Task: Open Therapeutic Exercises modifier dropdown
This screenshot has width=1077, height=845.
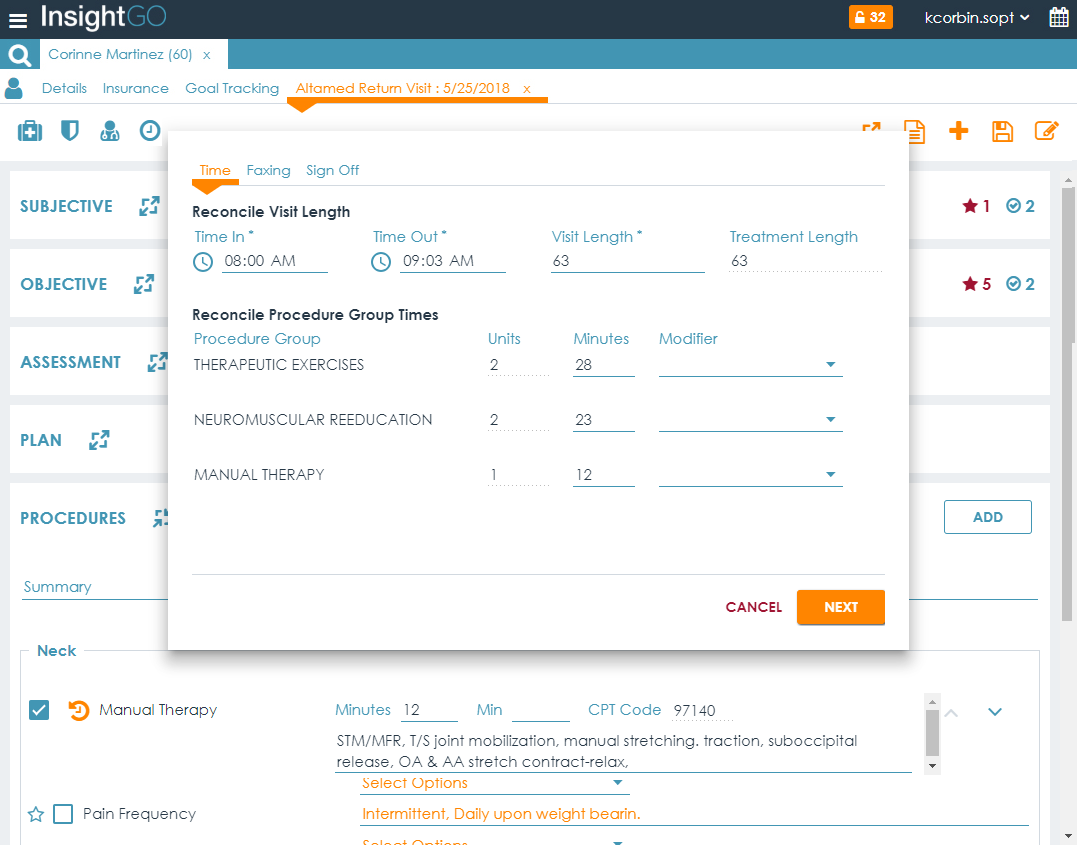Action: 750,365
